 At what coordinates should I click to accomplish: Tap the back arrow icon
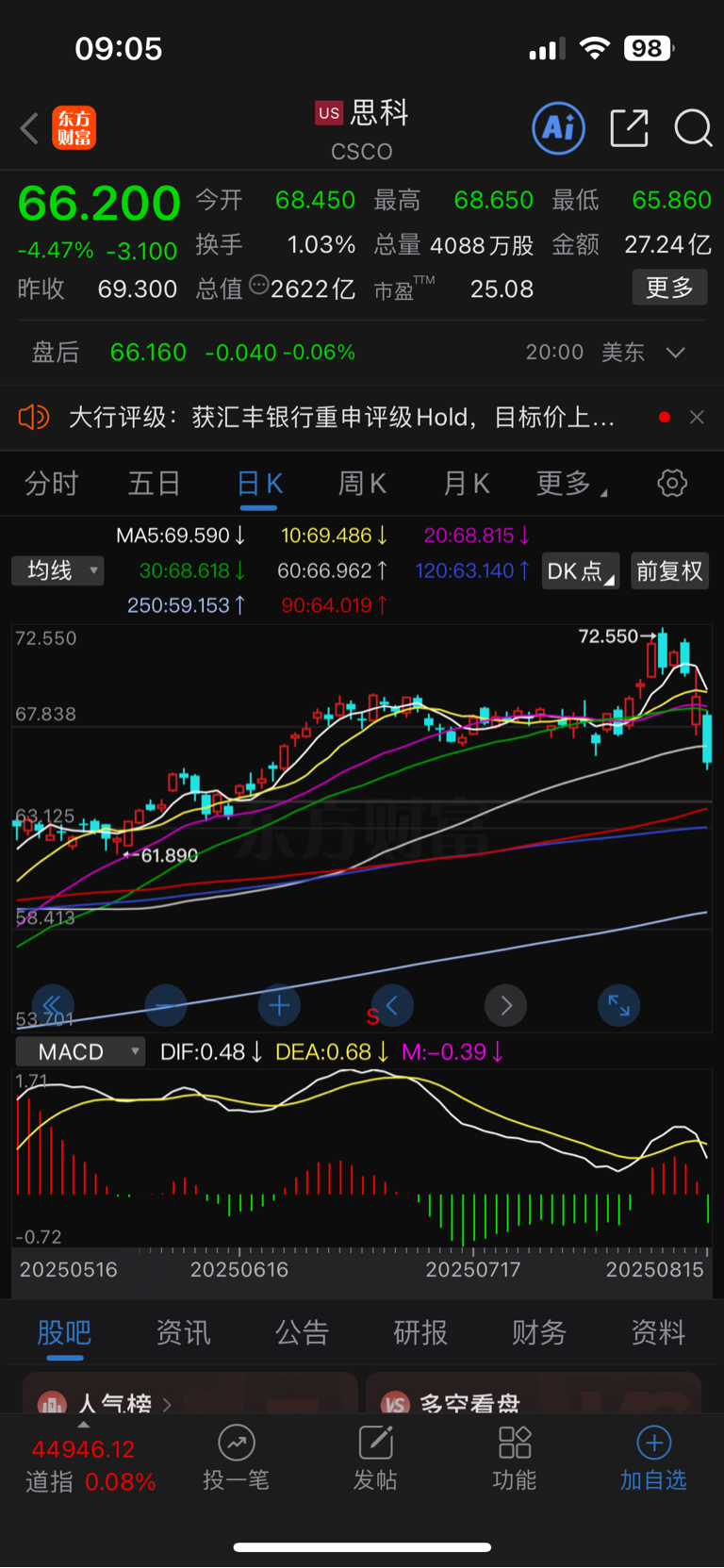(30, 128)
